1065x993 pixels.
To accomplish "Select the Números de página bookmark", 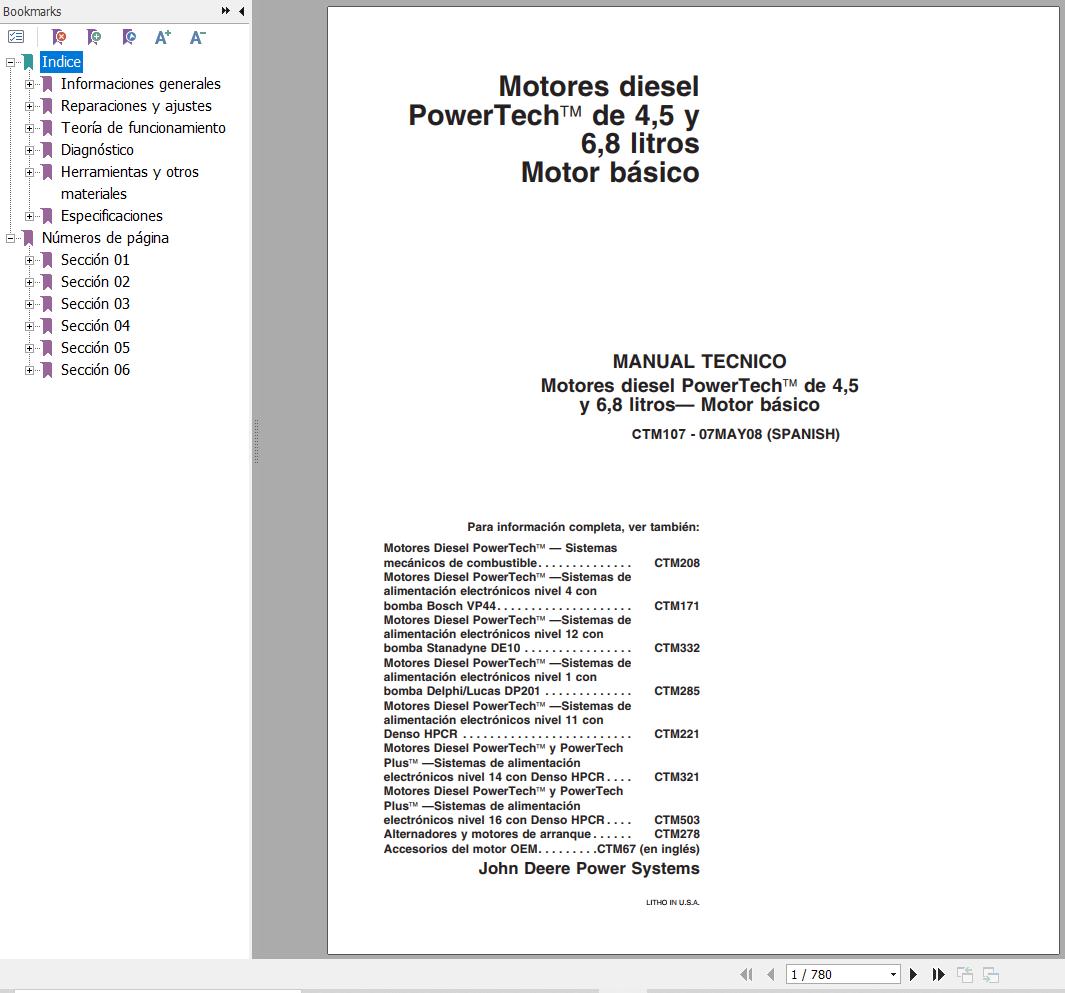I will (105, 238).
